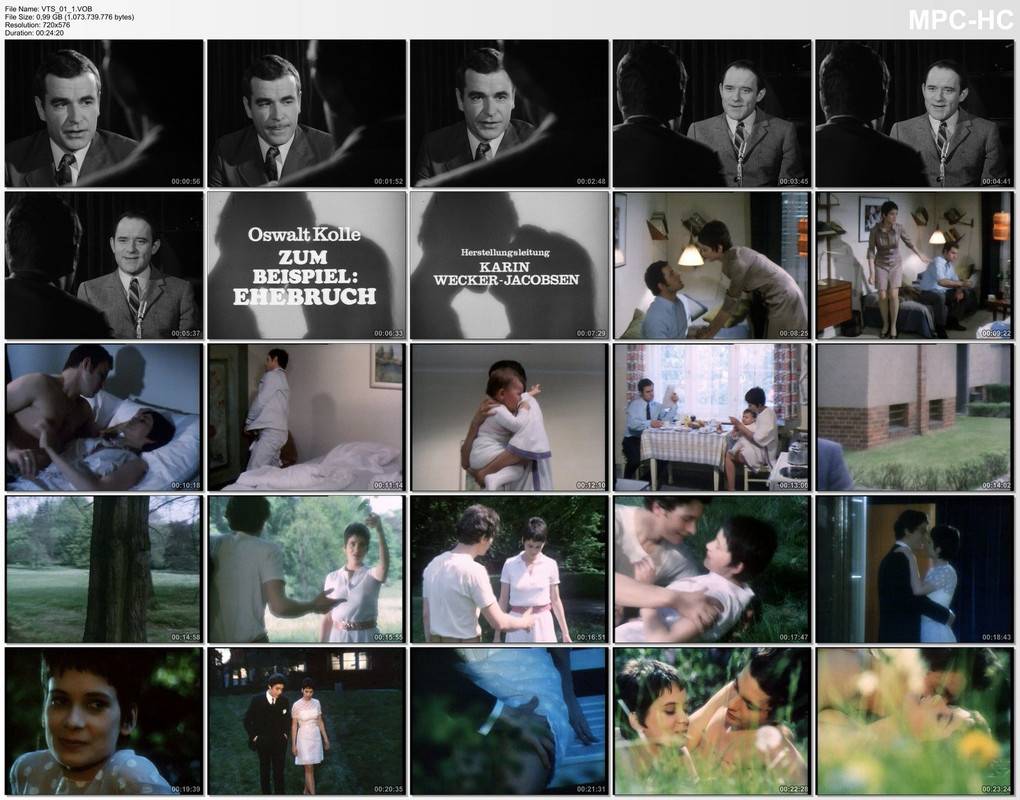Viewport: 1020px width, 800px height.
Task: Select the thumbnail timestamped 00:20:35
Action: pyautogui.click(x=306, y=721)
